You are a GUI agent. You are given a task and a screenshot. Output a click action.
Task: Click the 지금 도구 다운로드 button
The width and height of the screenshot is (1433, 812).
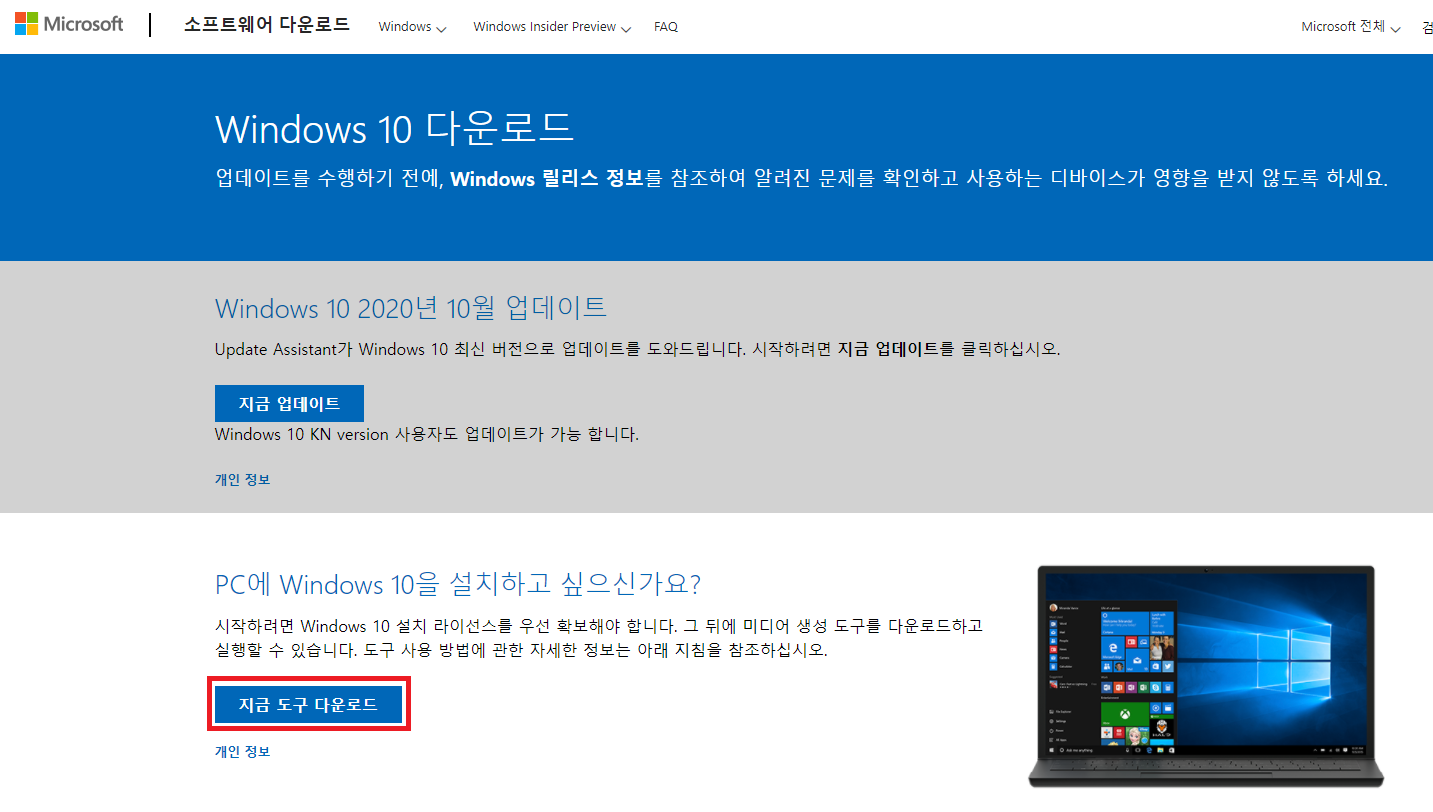click(x=308, y=705)
